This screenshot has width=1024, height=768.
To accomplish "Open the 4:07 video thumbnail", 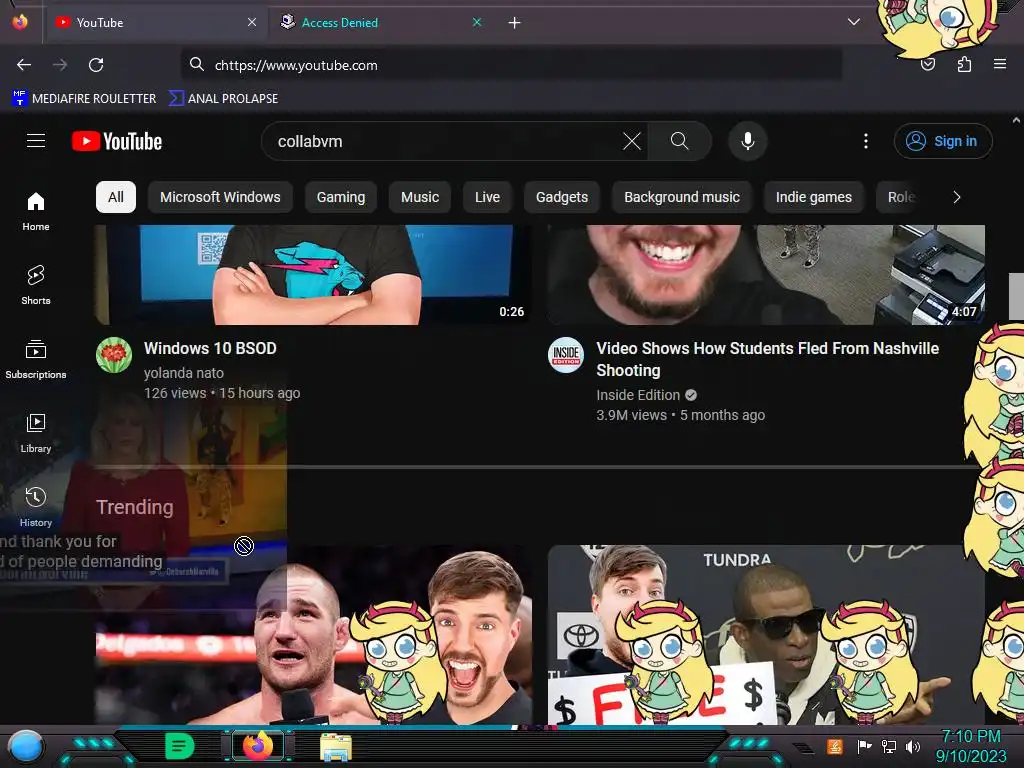I will pyautogui.click(x=766, y=275).
